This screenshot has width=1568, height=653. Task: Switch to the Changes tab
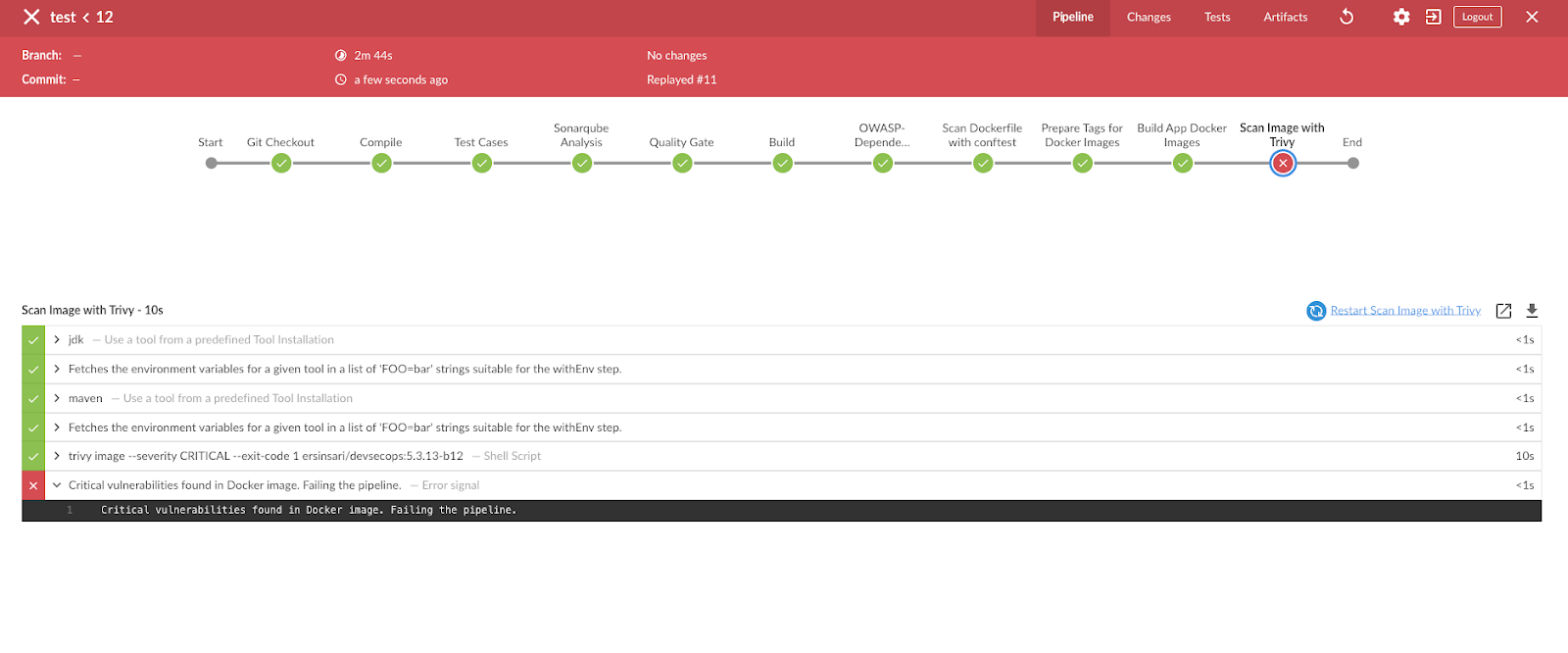tap(1149, 18)
